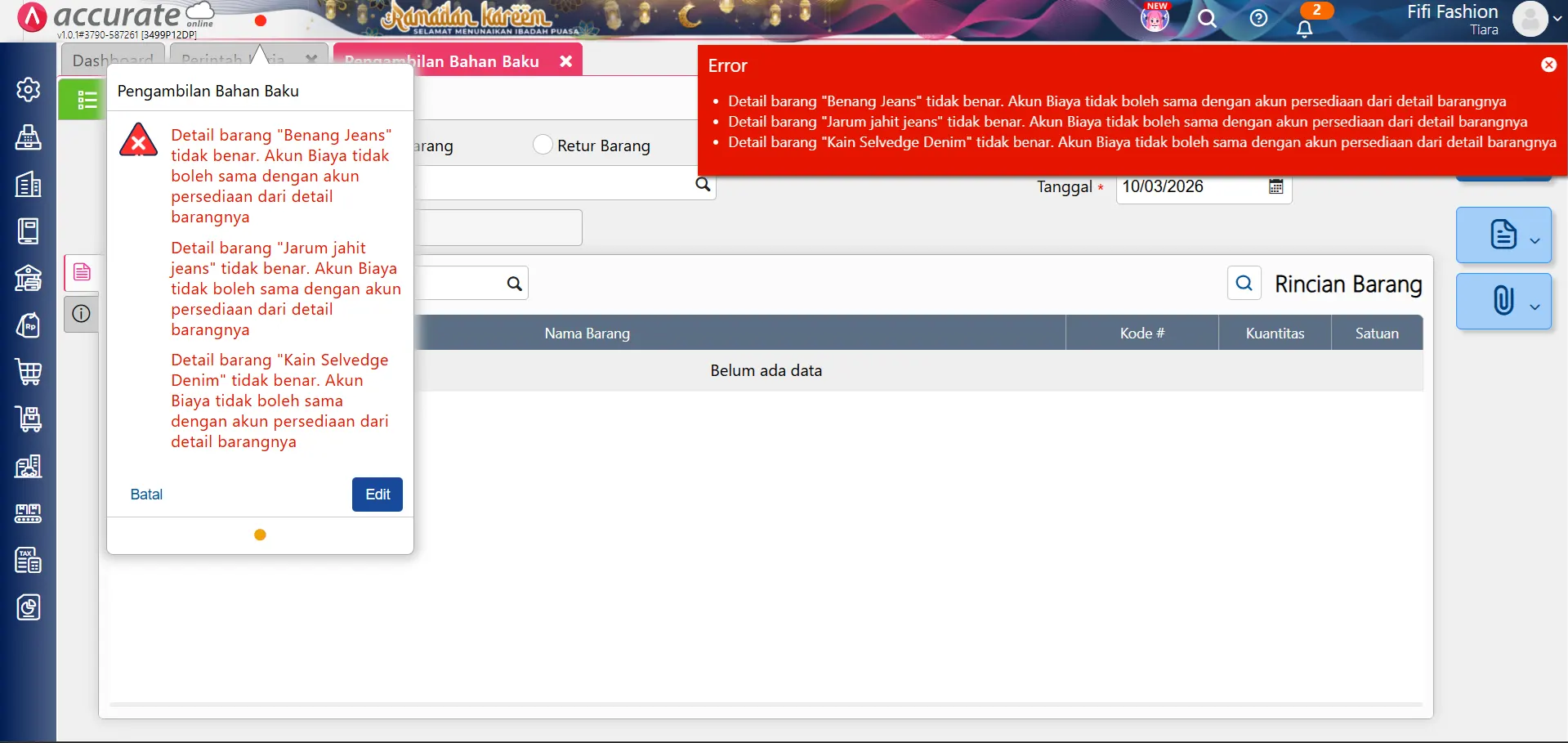The height and width of the screenshot is (743, 1568).
Task: Open the help question mark icon
Action: tap(1258, 18)
